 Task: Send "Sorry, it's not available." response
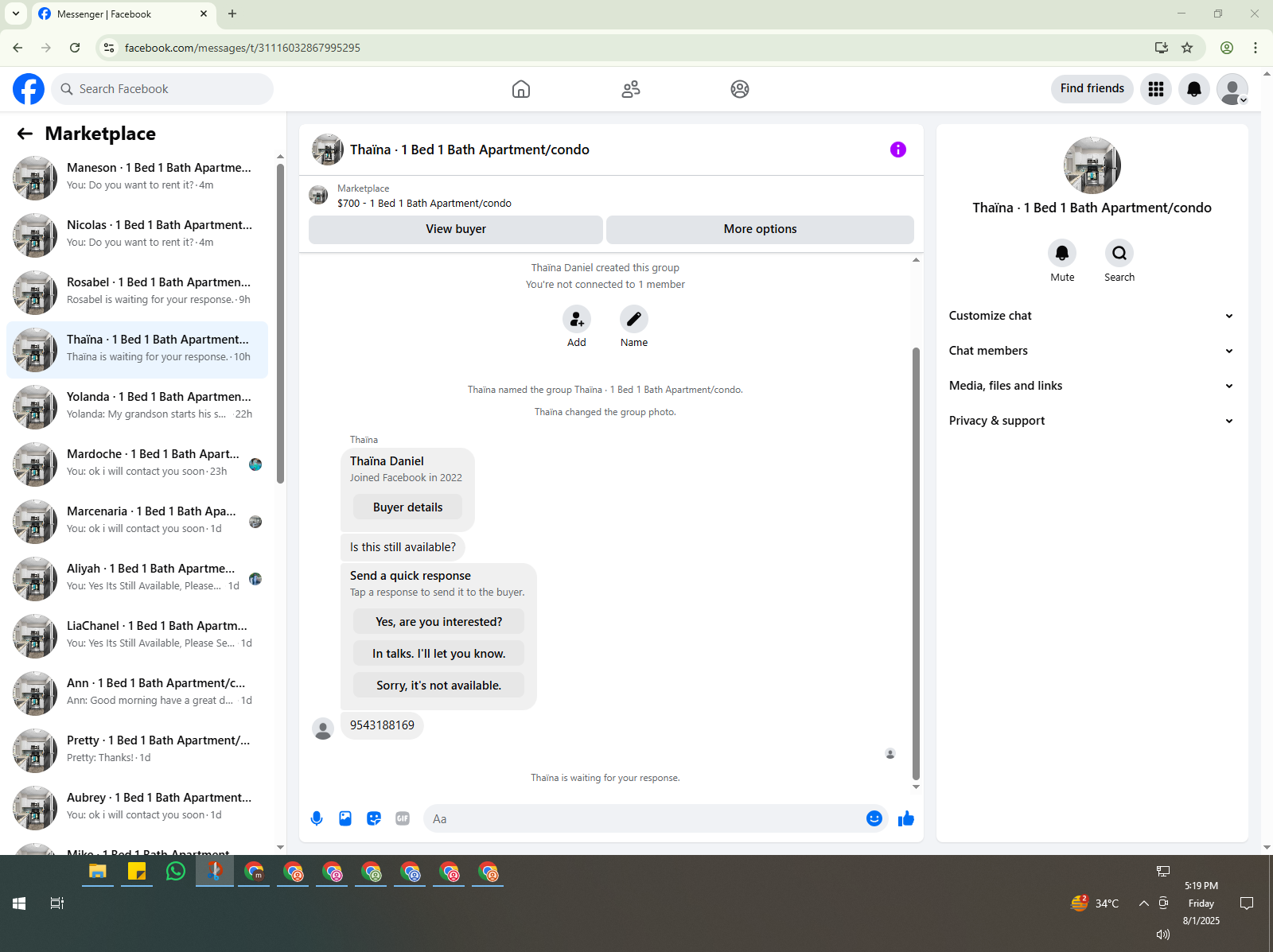point(438,686)
